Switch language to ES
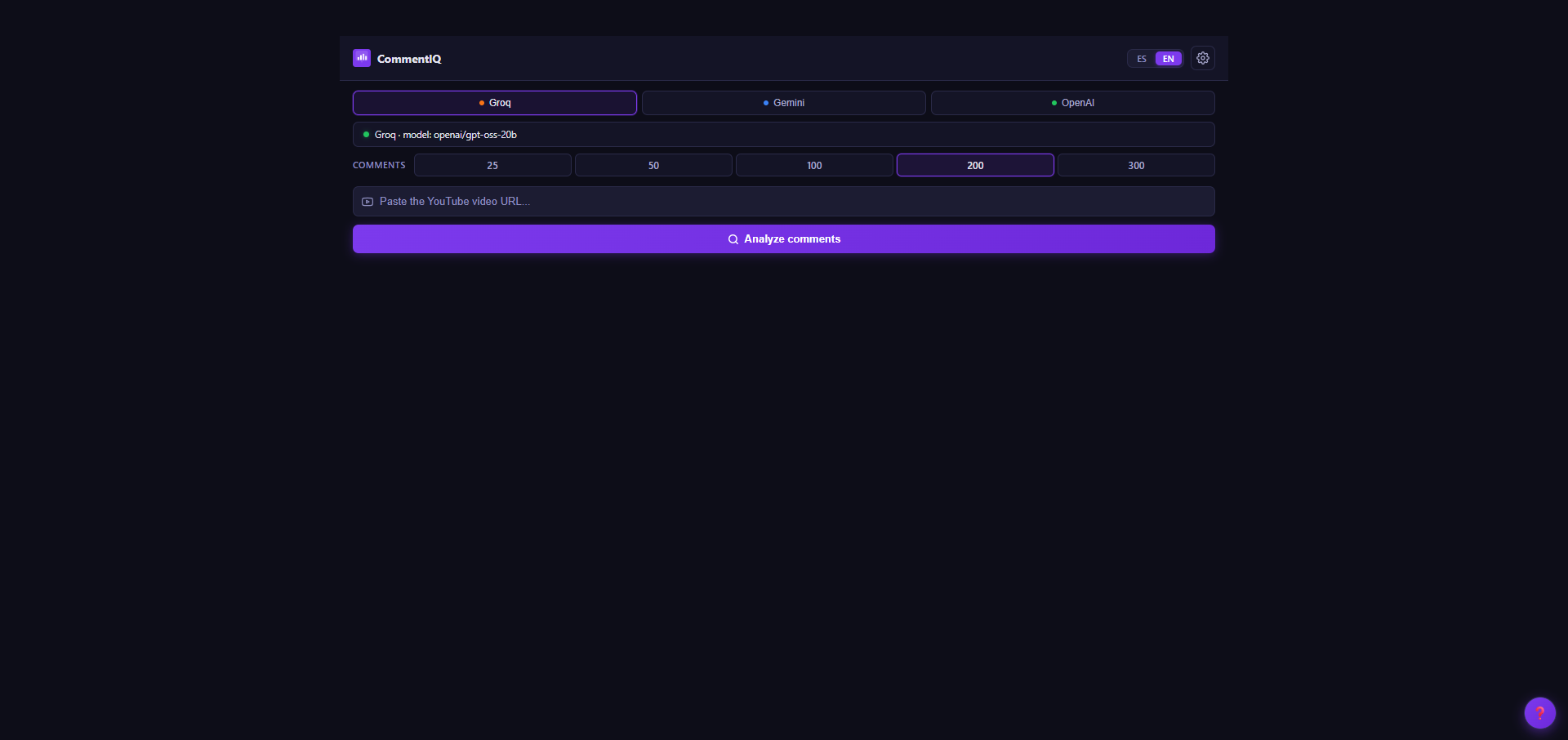The width and height of the screenshot is (1568, 740). [x=1142, y=59]
